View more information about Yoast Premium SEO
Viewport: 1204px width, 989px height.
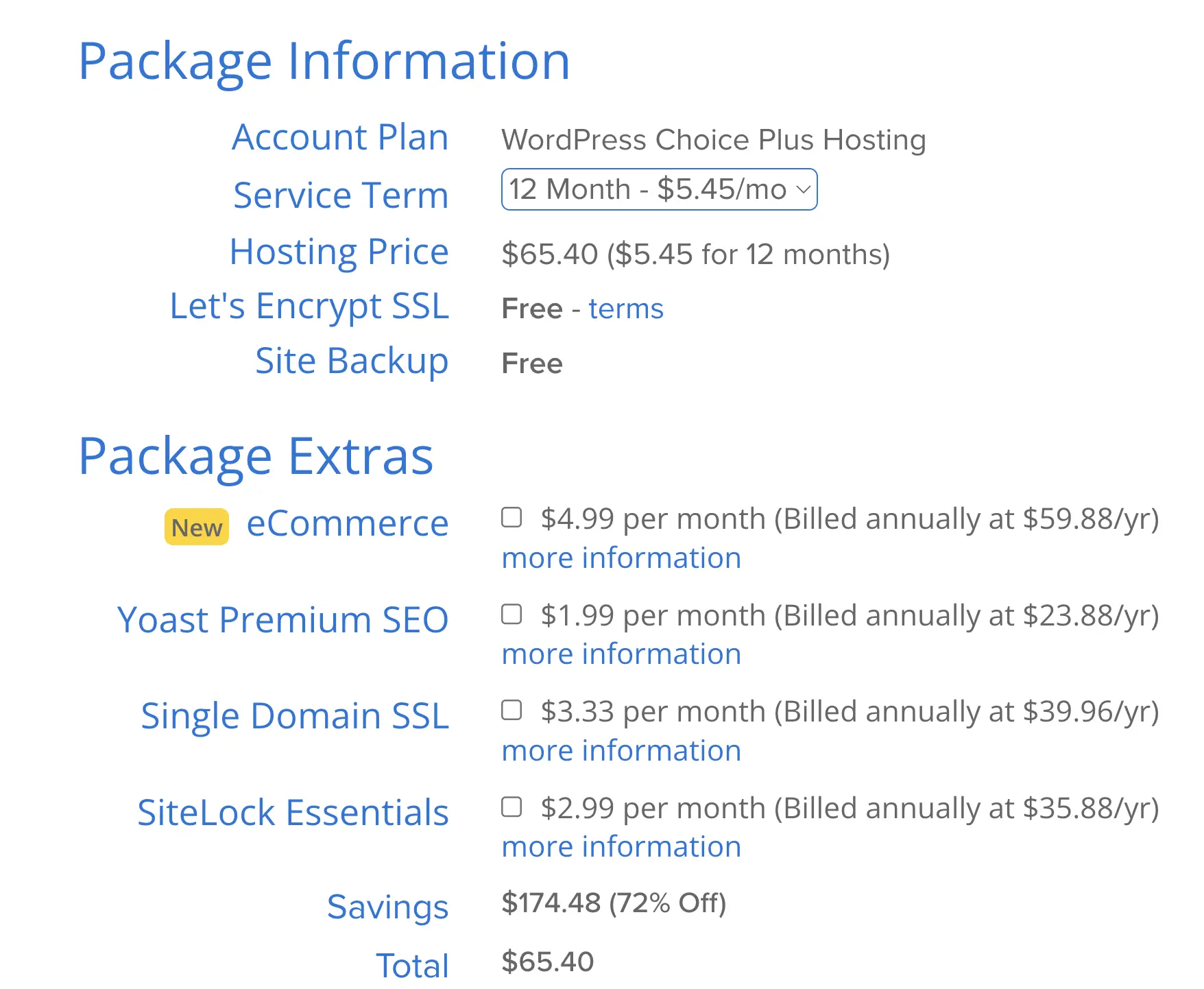pyautogui.click(x=621, y=654)
